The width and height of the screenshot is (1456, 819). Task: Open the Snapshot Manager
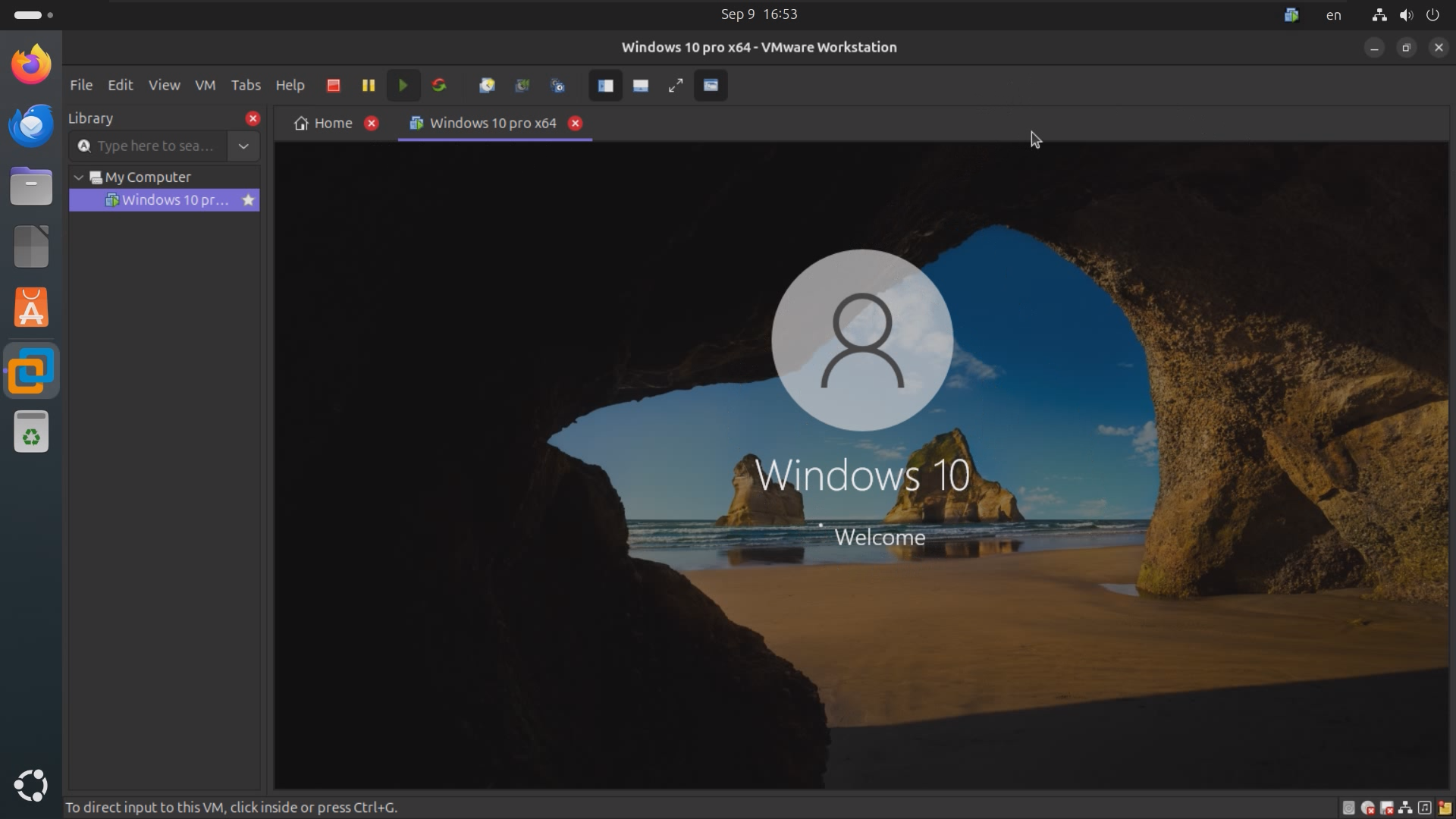[x=558, y=86]
